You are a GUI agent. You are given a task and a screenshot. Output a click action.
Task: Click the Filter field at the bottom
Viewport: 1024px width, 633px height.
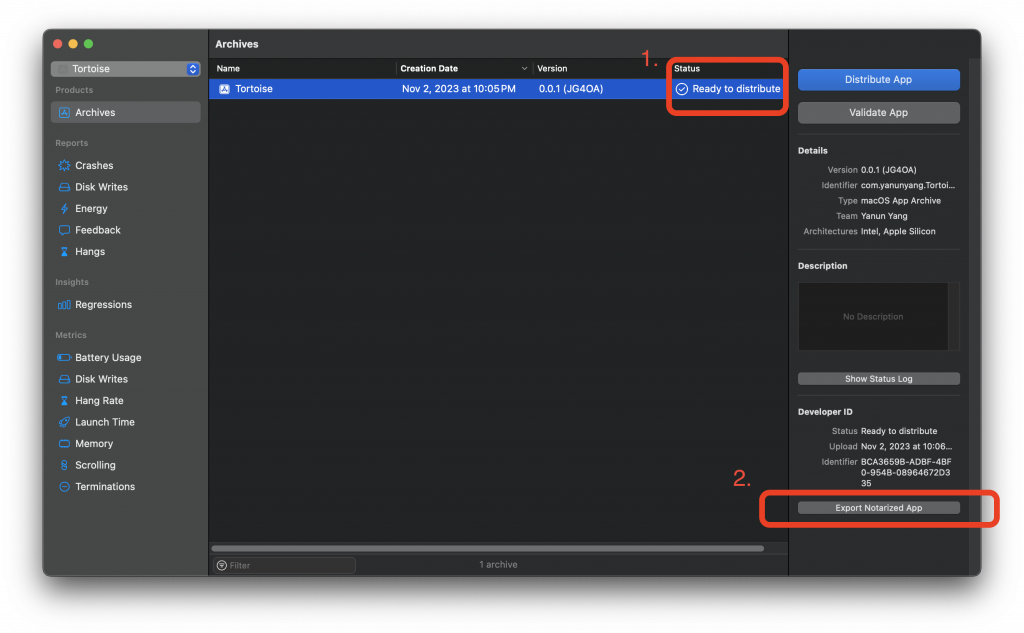click(285, 565)
